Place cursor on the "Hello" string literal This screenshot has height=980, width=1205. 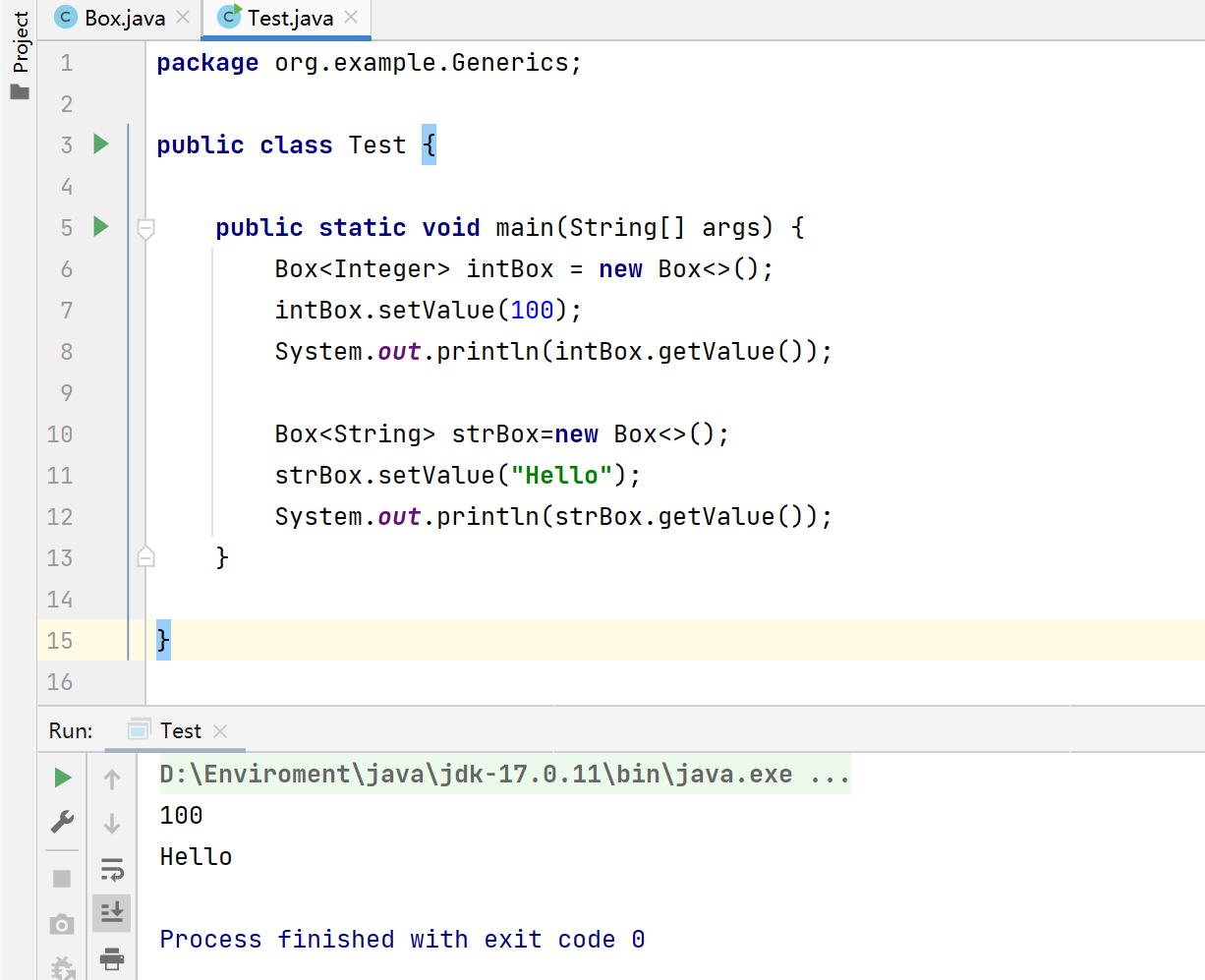coord(561,476)
